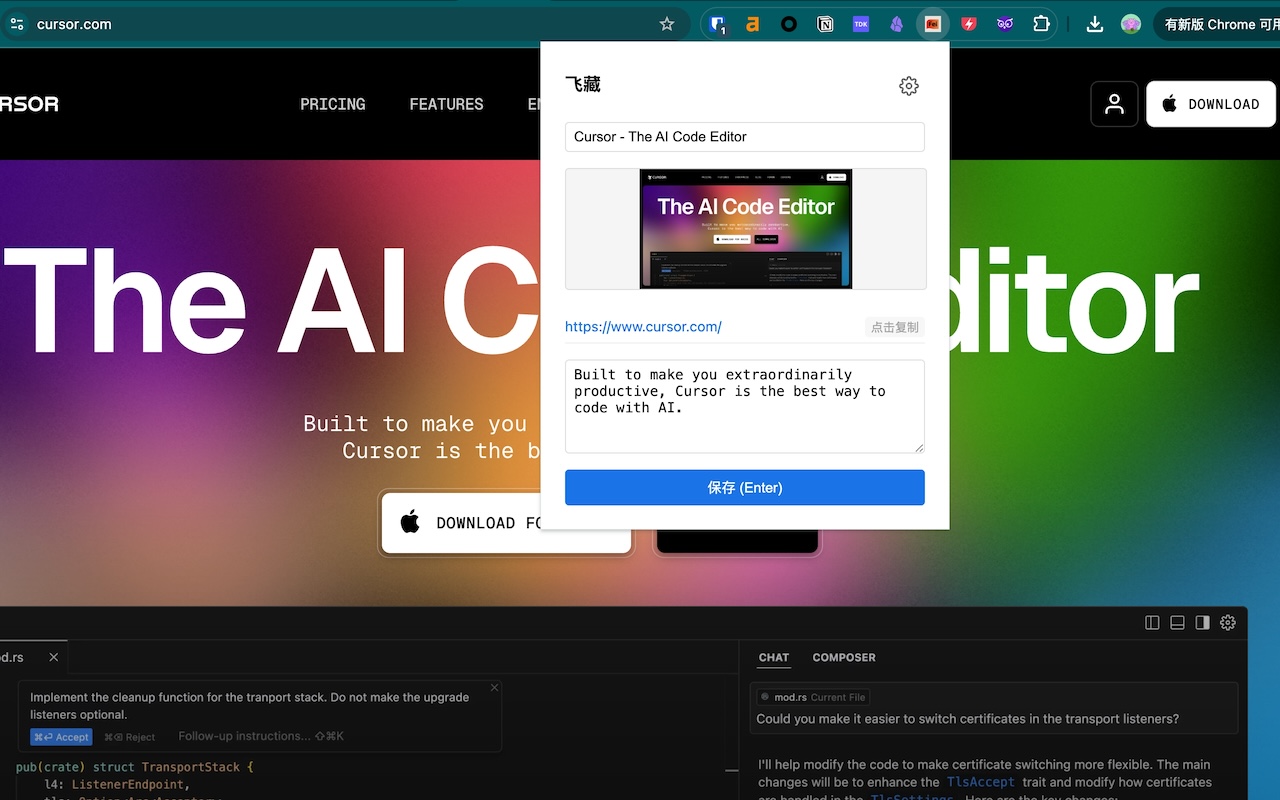Viewport: 1280px width, 800px height.
Task: Open the purple owl extension icon
Action: coord(1005,24)
